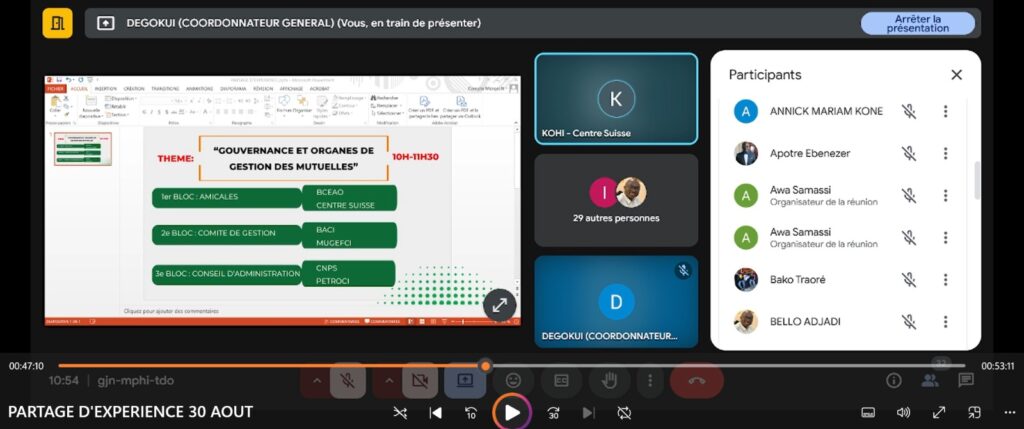Select participant name BELLO ADJADI
Screen dimensions: 1024x429
click(805, 321)
